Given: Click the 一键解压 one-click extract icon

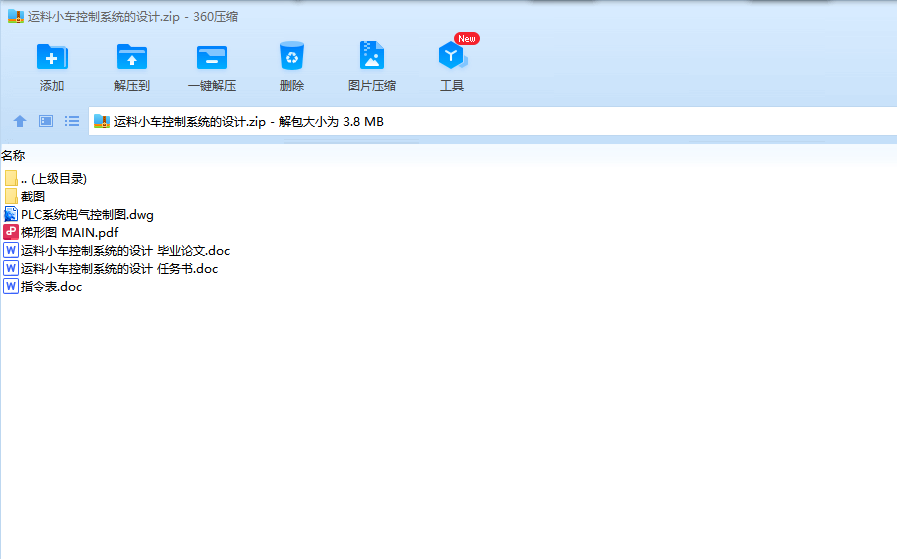Looking at the screenshot, I should pyautogui.click(x=212, y=57).
